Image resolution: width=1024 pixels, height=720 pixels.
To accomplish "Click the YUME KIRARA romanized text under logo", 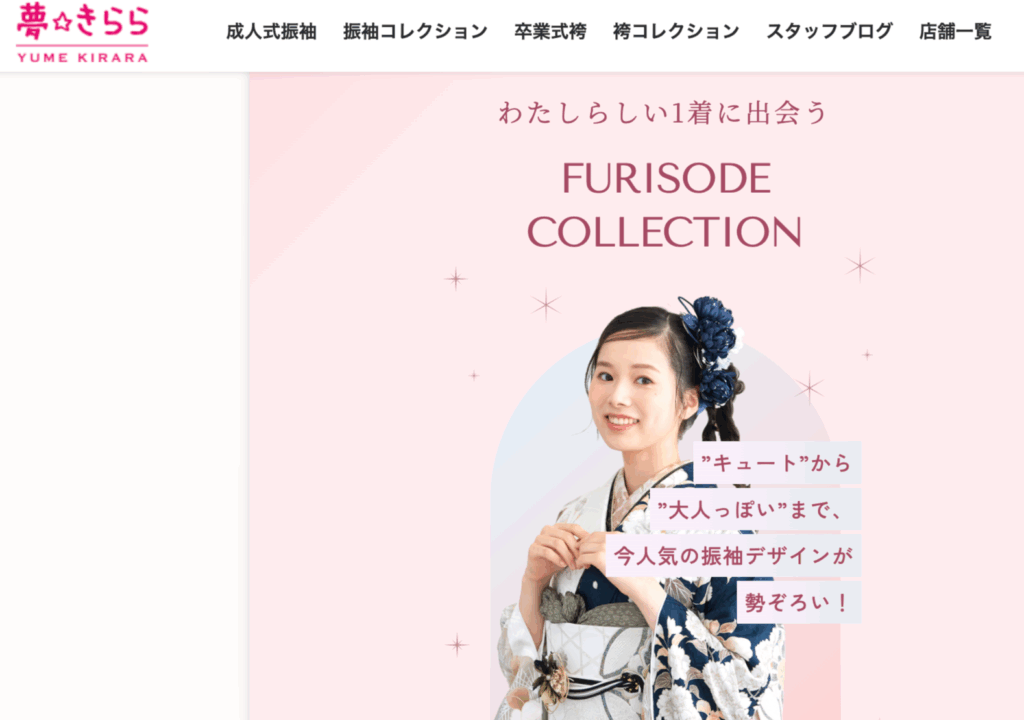I will point(82,57).
